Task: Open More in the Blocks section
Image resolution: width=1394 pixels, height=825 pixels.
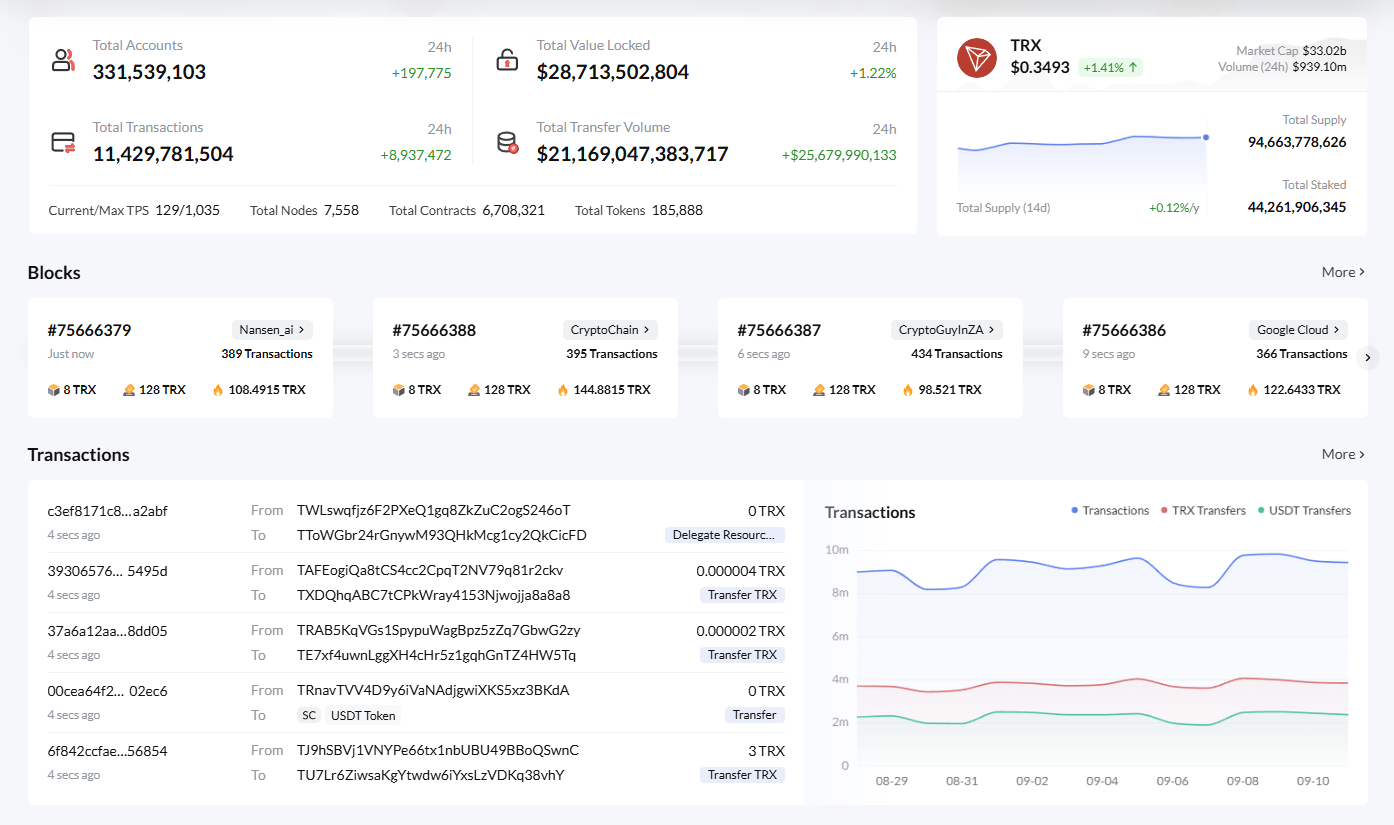Action: click(1342, 272)
